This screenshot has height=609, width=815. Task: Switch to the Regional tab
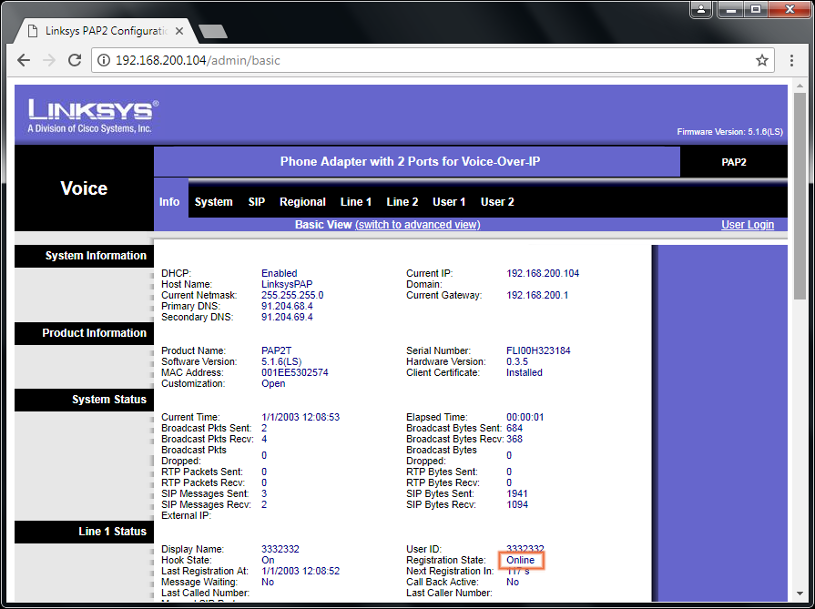(x=303, y=202)
